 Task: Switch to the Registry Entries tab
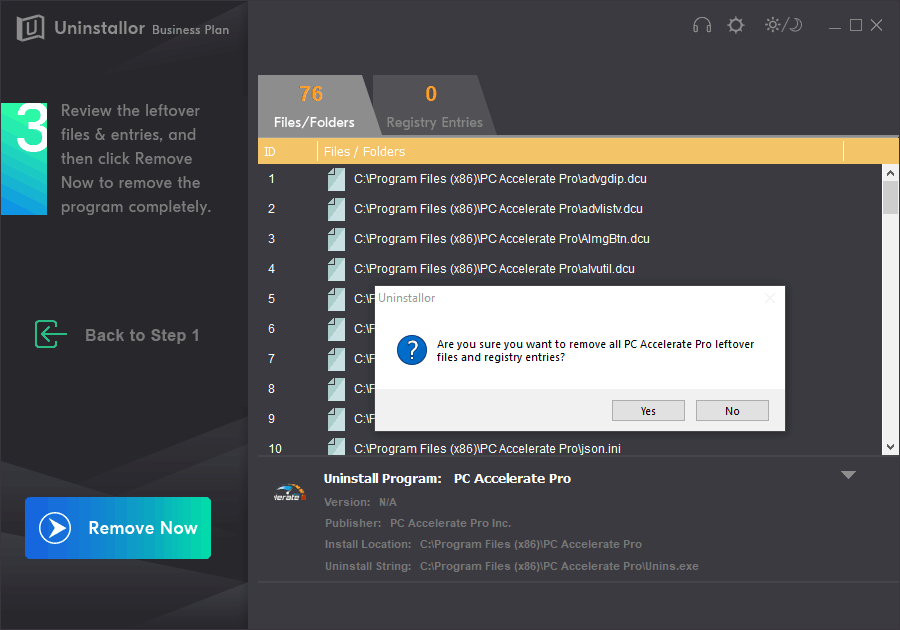(434, 106)
